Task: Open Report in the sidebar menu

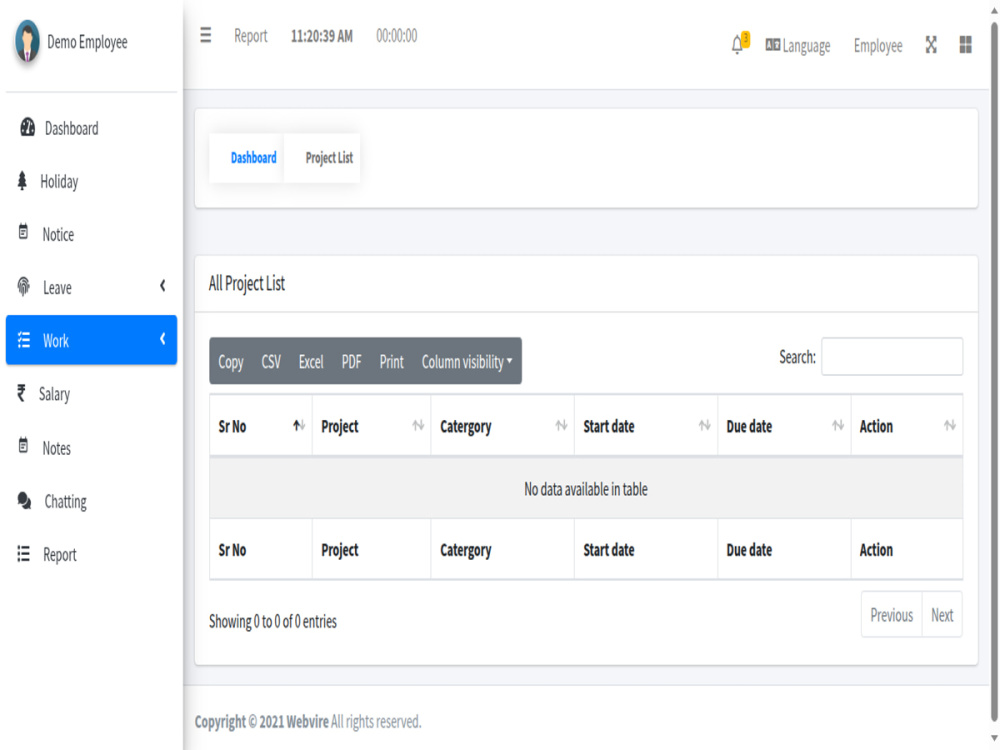Action: [91, 554]
